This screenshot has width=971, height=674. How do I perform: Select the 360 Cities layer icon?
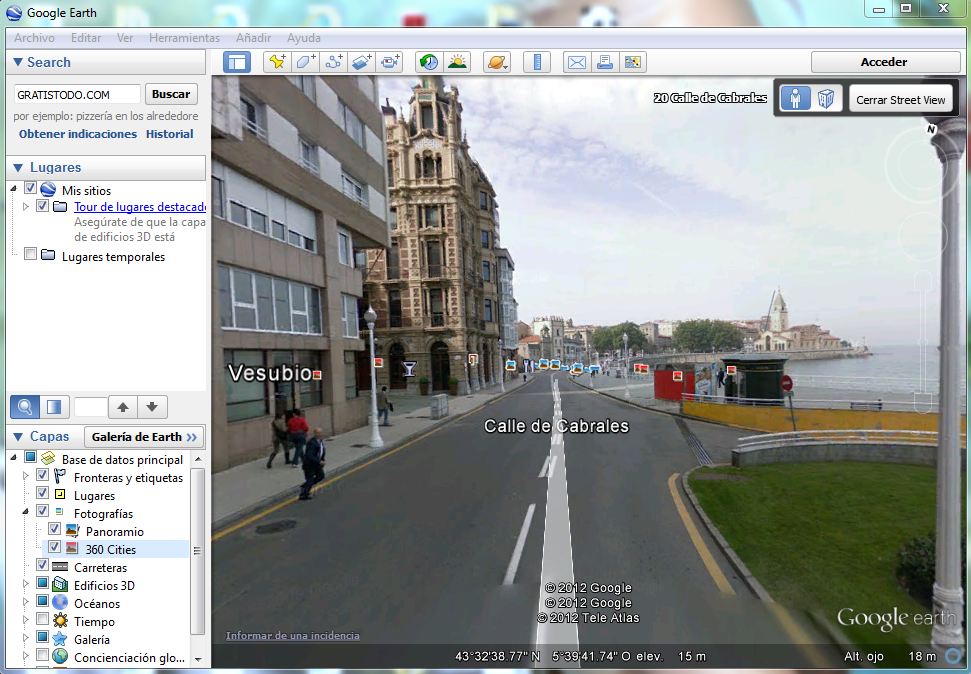point(72,549)
